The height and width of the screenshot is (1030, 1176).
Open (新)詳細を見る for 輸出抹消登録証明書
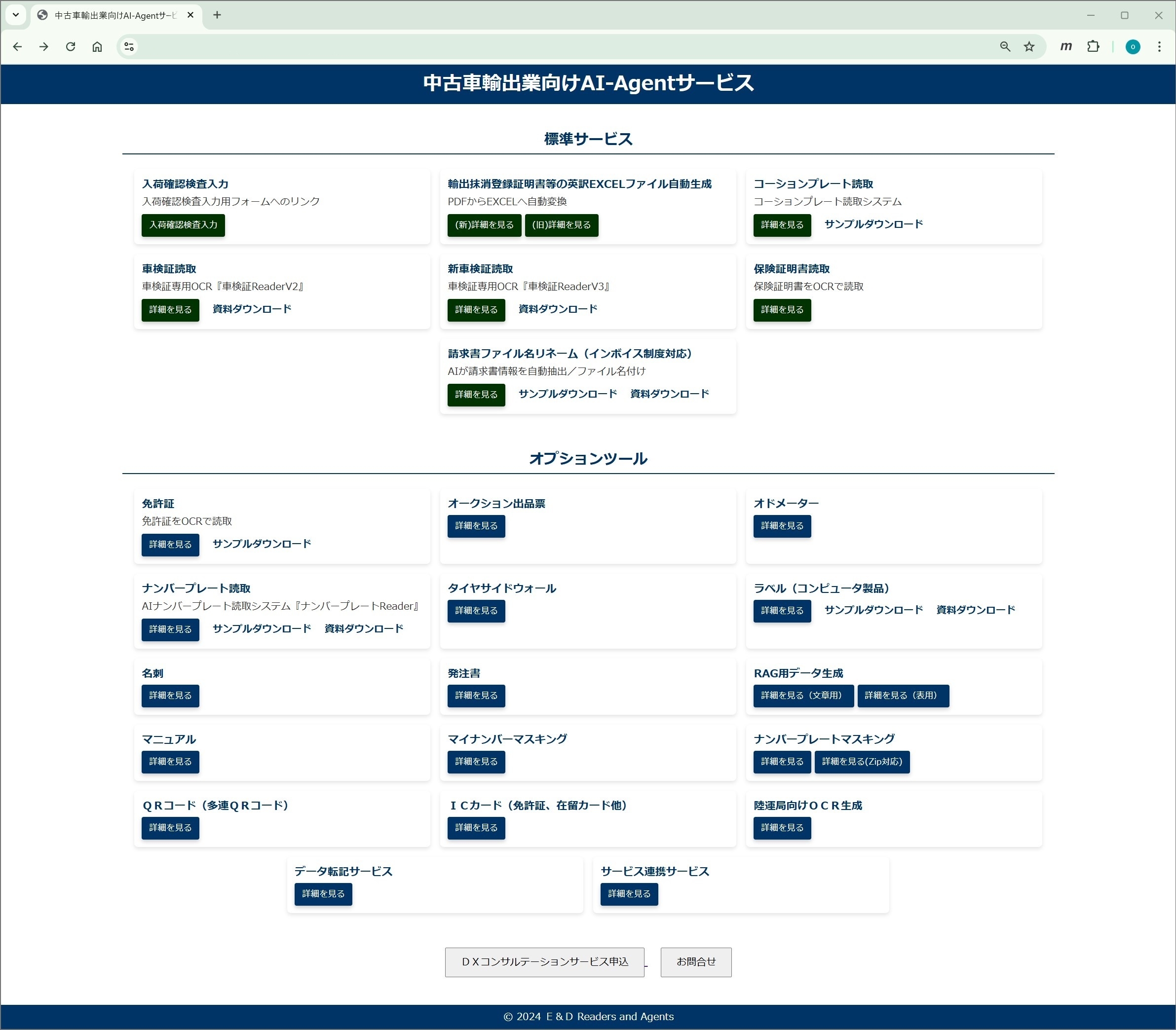click(x=484, y=225)
